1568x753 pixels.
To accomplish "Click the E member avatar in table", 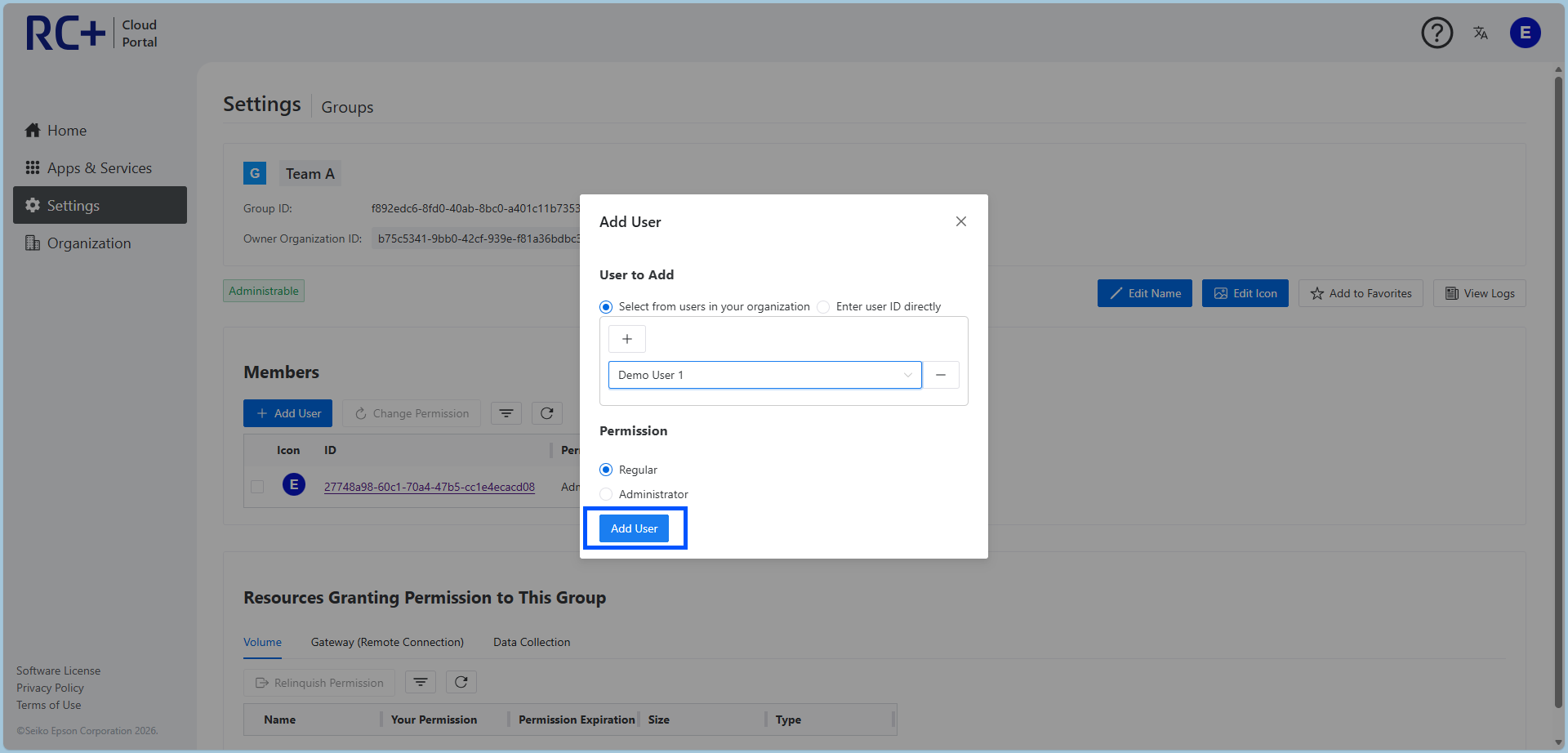I will click(x=294, y=484).
